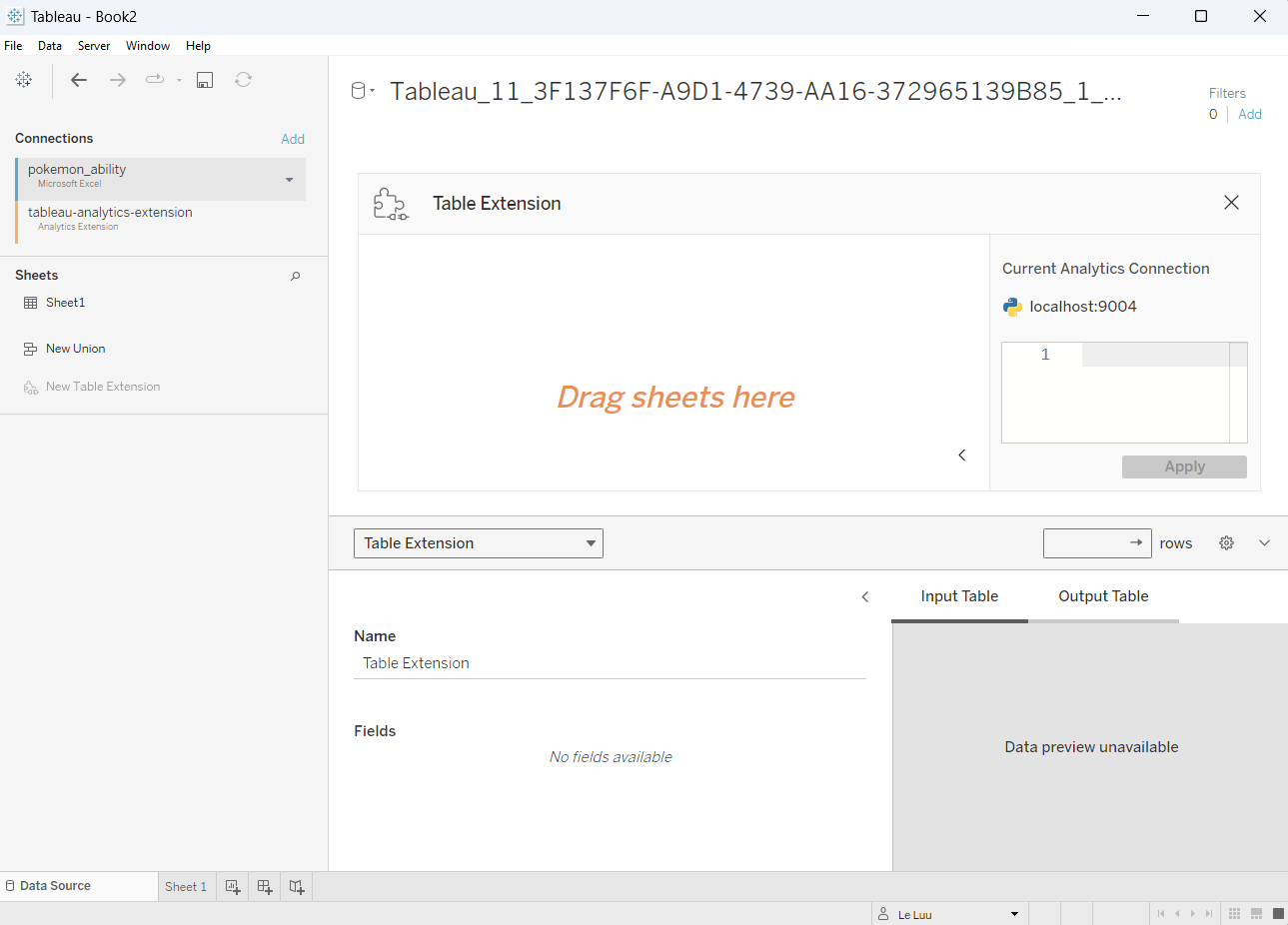Screen dimensions: 1288x925
Task: Show the filmstrip view
Action: (x=1257, y=914)
